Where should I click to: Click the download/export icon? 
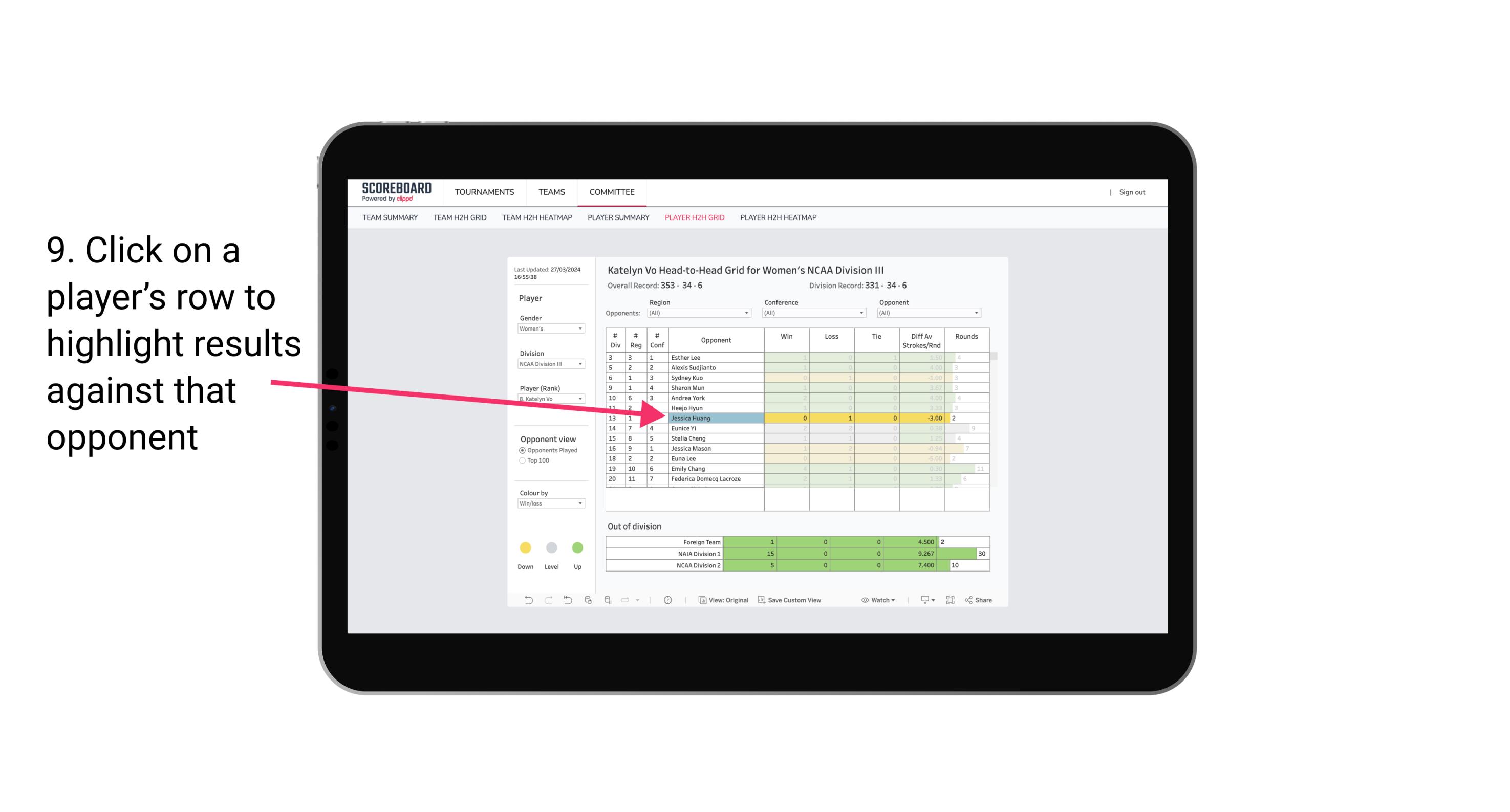(x=925, y=601)
